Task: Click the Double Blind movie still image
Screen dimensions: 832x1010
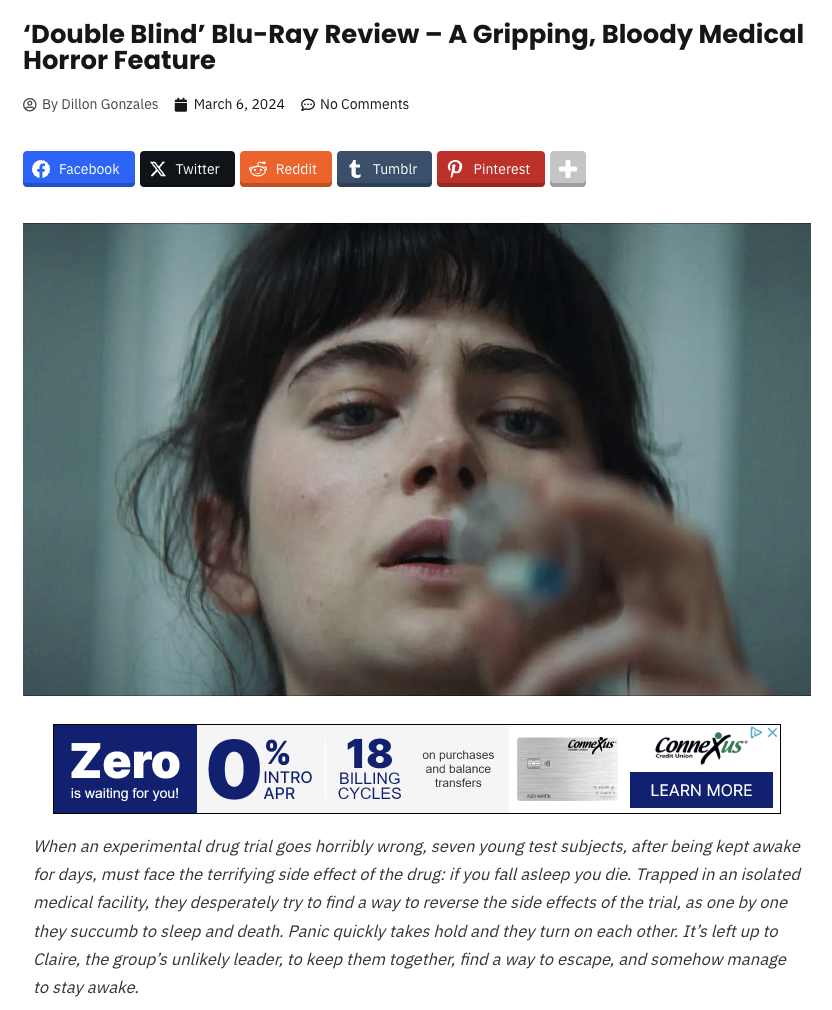Action: [417, 459]
